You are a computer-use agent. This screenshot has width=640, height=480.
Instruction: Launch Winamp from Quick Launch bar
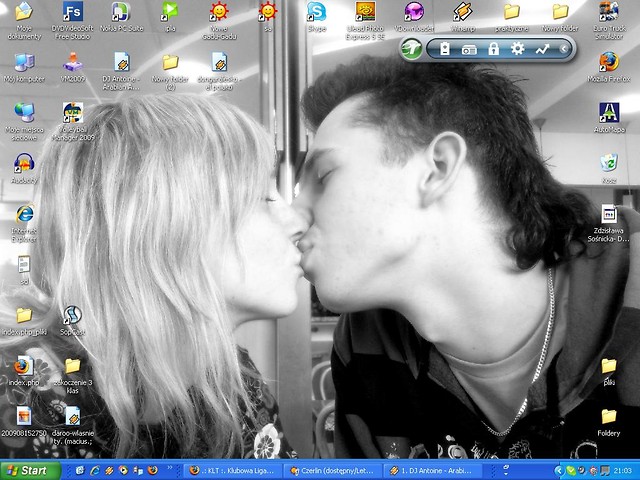109,471
